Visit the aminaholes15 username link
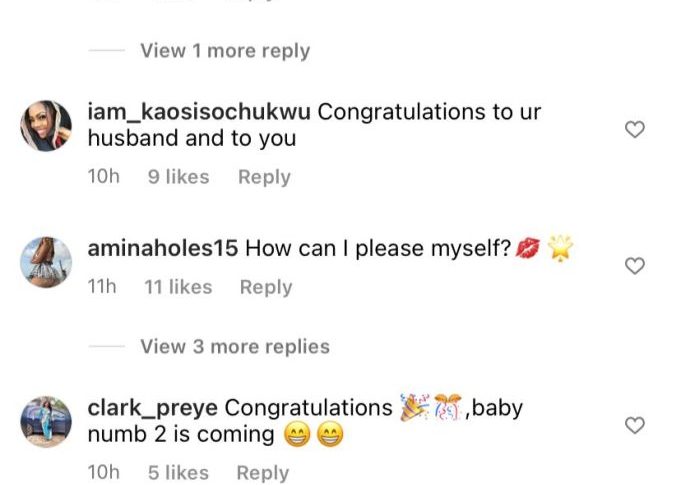The width and height of the screenshot is (681, 485). (x=162, y=249)
